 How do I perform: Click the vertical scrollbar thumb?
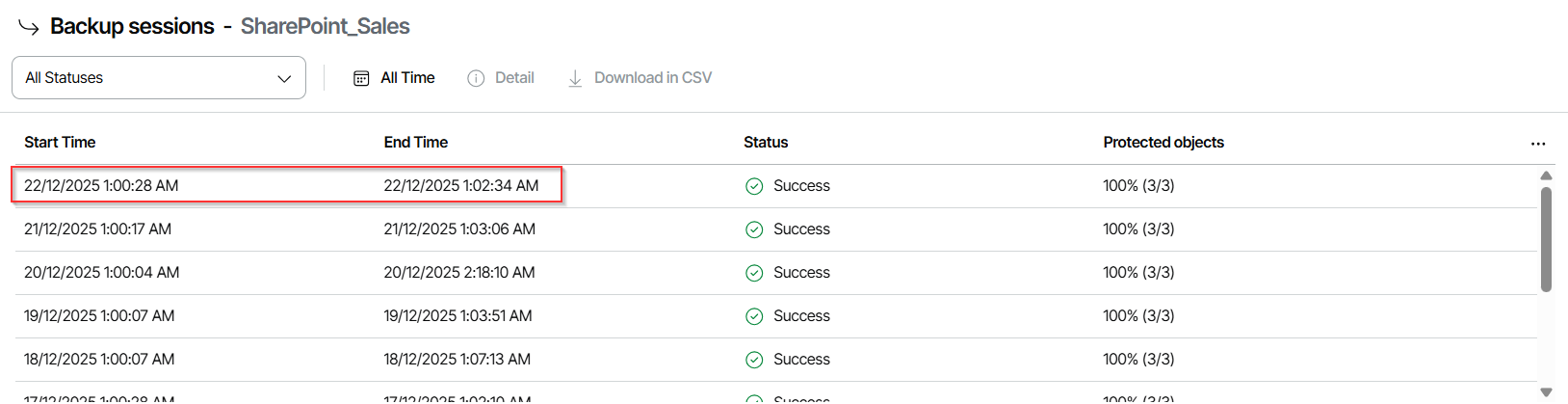point(1546,239)
